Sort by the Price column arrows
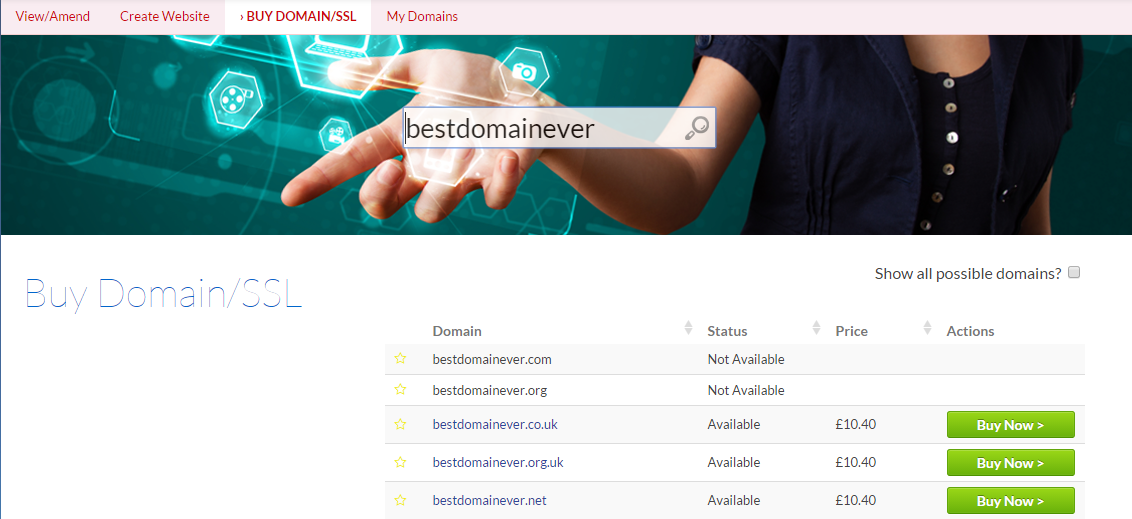 (x=928, y=328)
